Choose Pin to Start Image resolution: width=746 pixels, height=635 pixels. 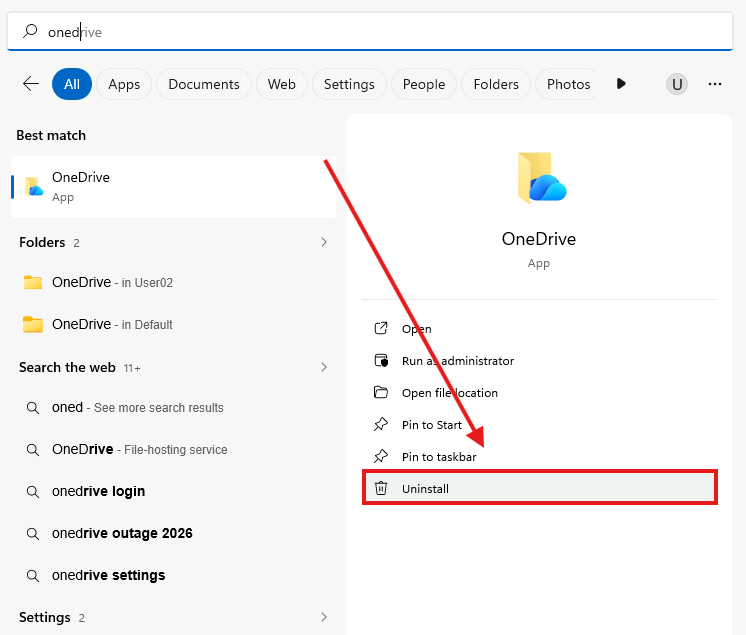coord(539,425)
